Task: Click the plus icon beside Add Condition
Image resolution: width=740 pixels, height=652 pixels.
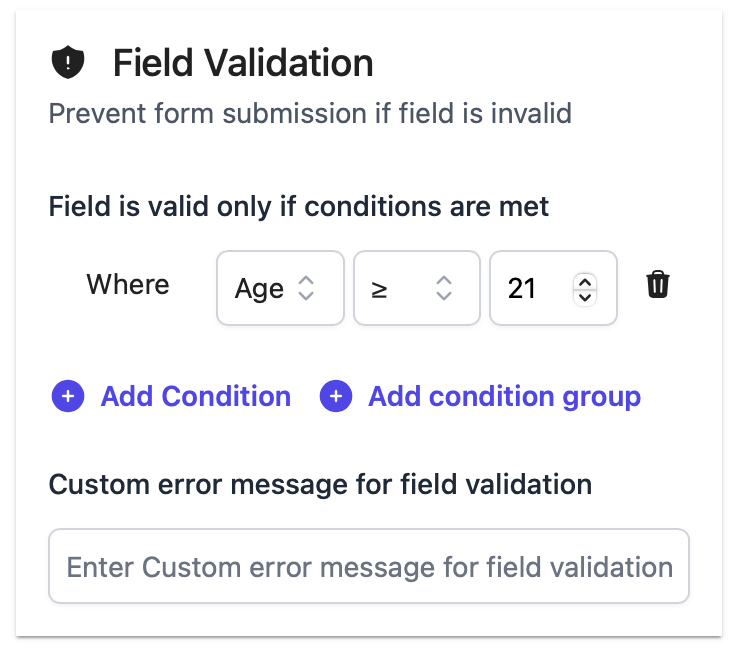Action: [68, 396]
